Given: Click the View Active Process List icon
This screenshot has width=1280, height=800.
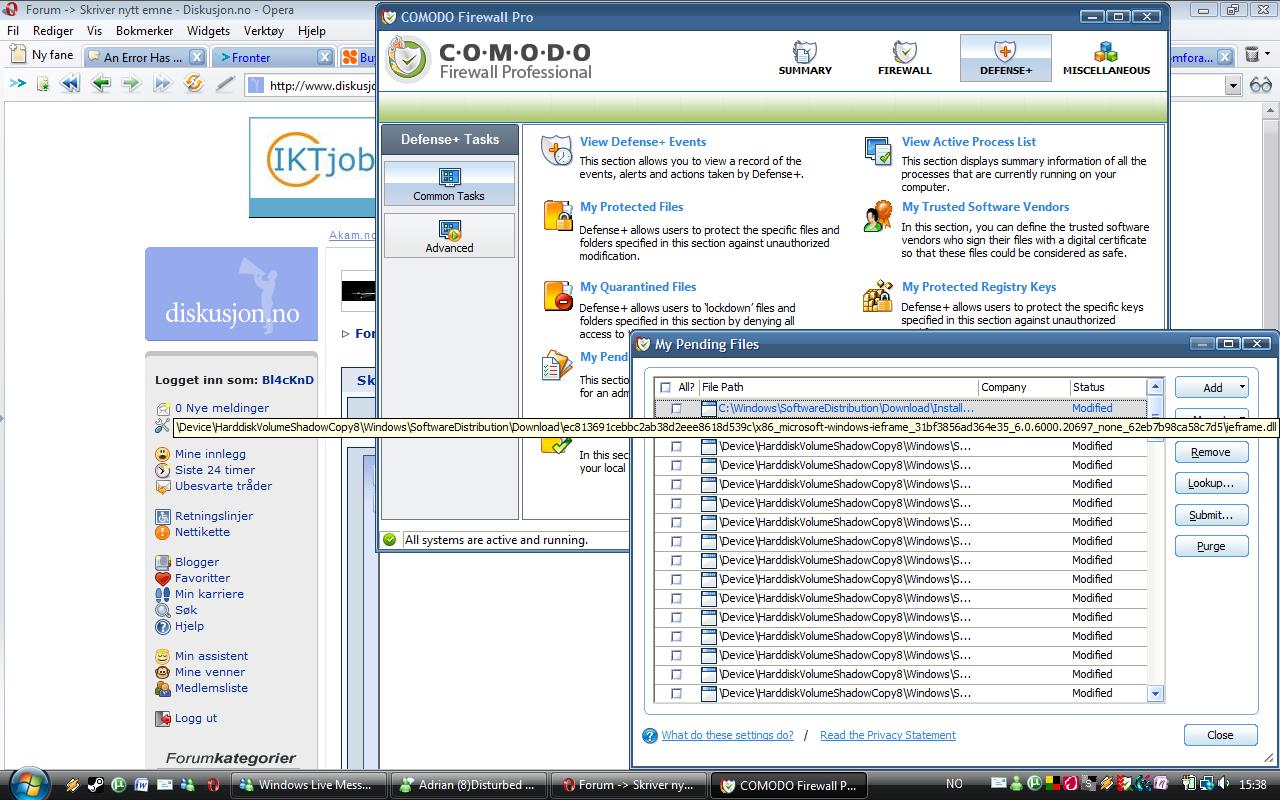Looking at the screenshot, I should pos(878,151).
